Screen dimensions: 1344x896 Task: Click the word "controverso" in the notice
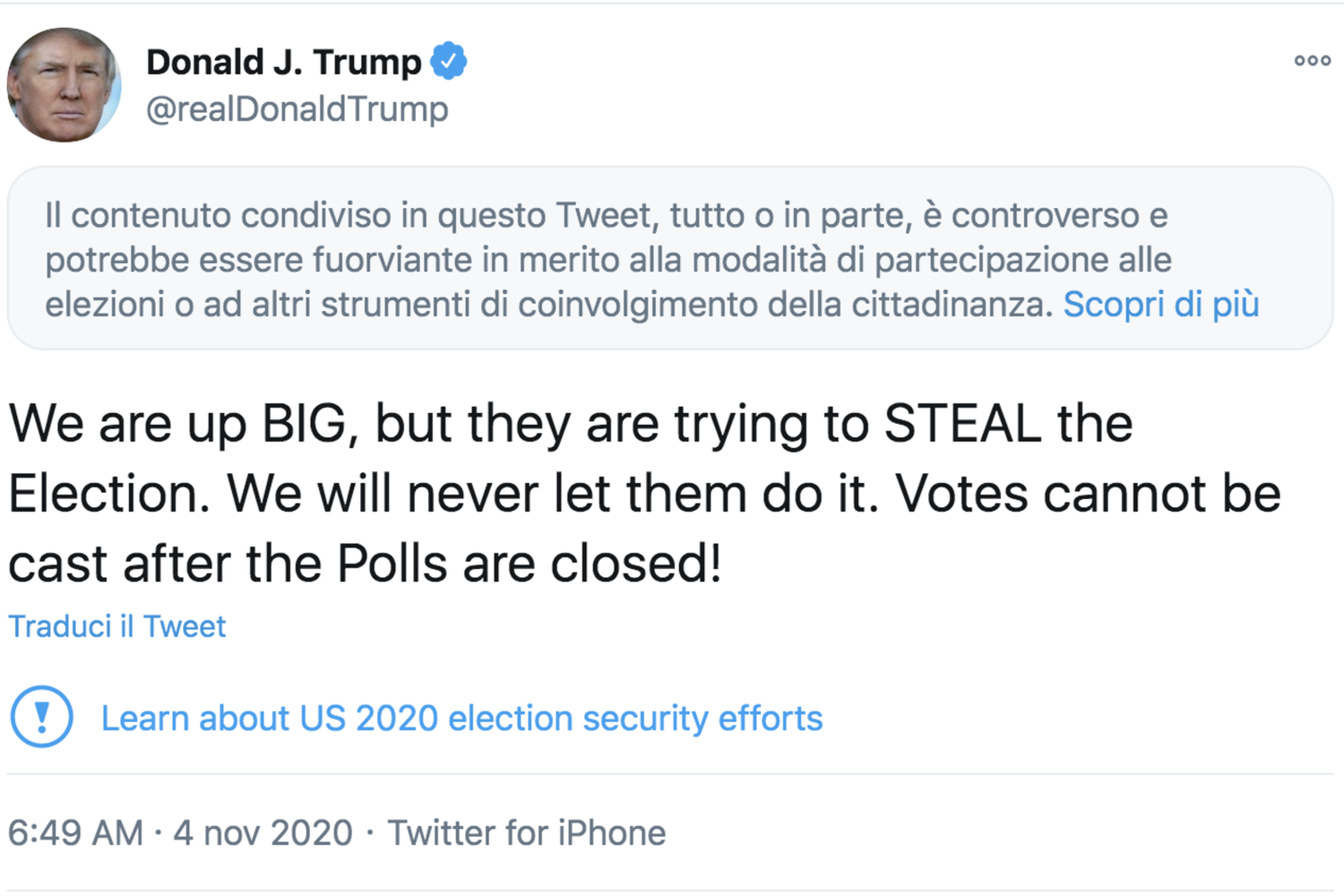coord(1059,216)
